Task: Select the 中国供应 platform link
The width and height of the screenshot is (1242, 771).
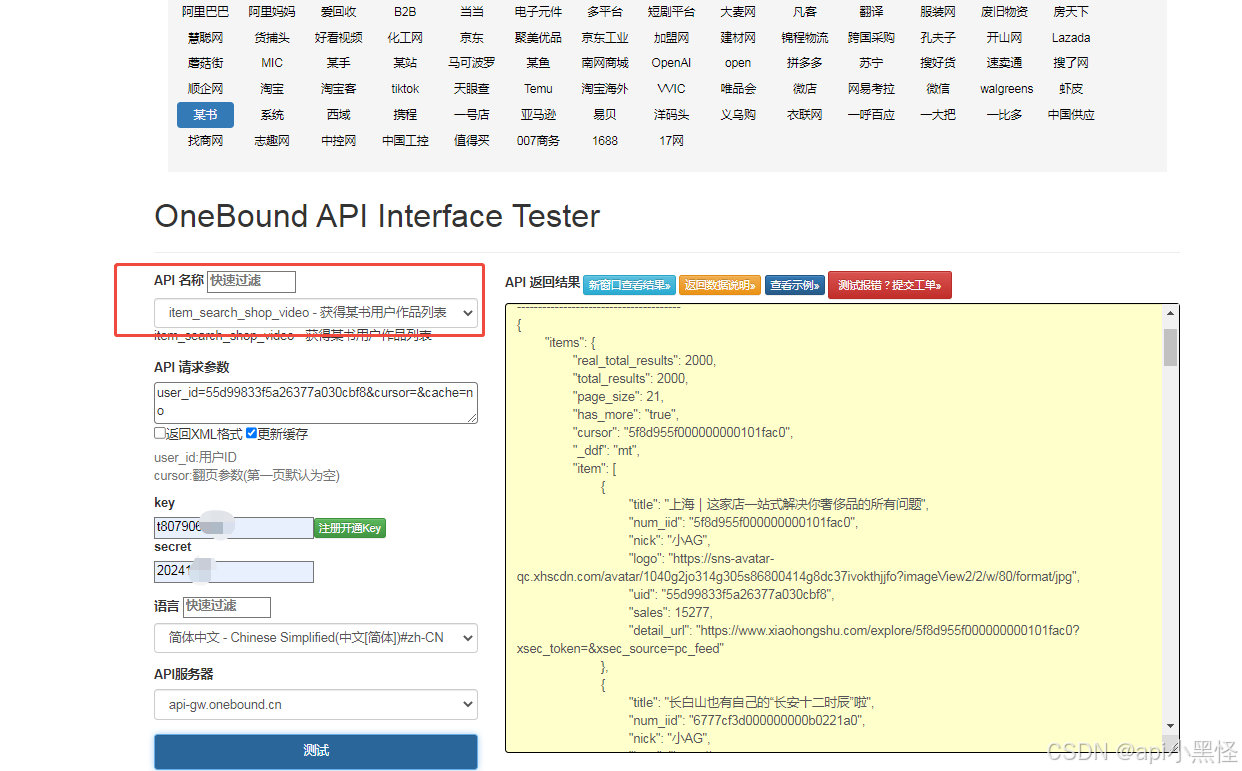Action: 1071,115
